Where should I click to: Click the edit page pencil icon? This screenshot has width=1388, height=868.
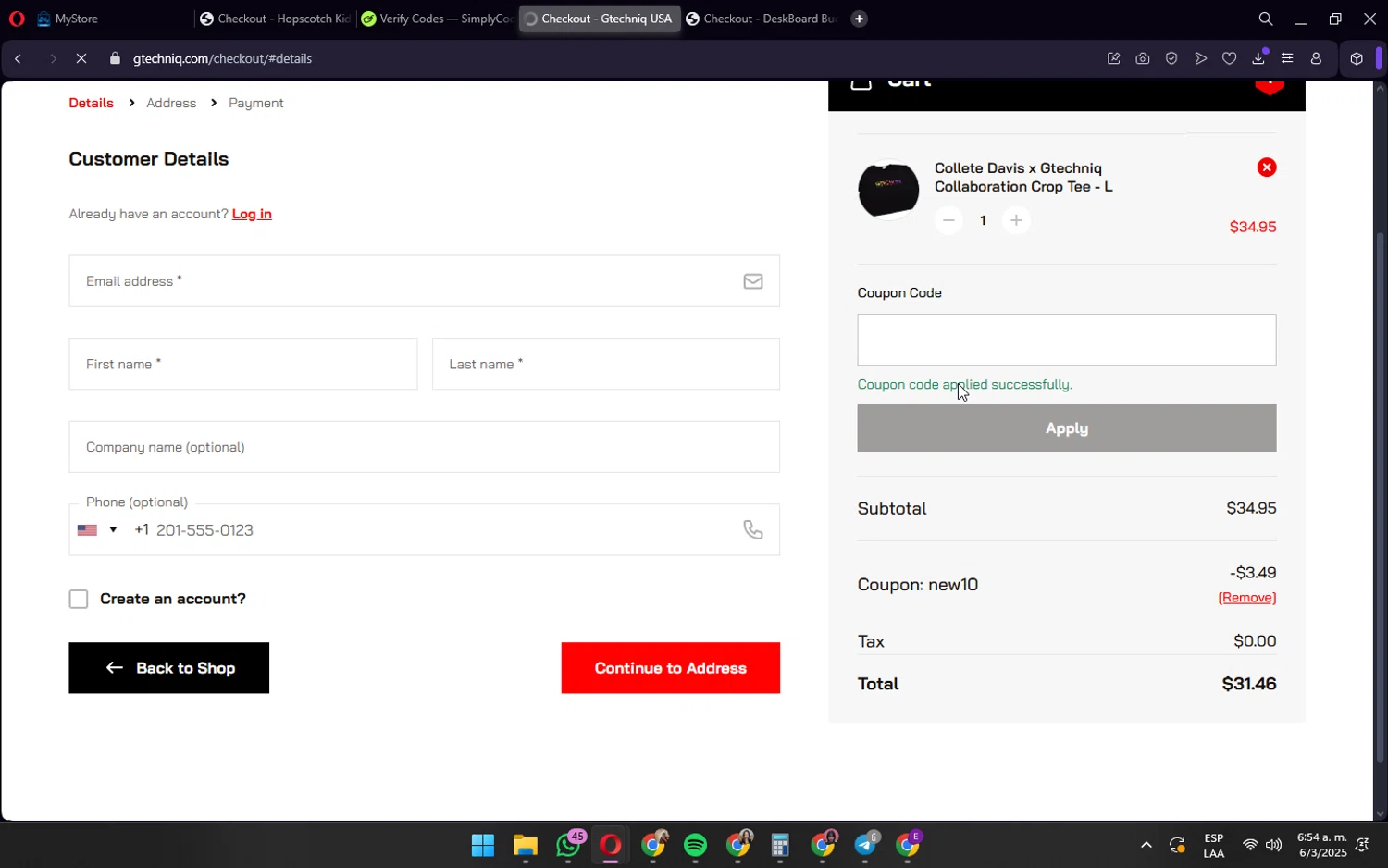[1113, 58]
